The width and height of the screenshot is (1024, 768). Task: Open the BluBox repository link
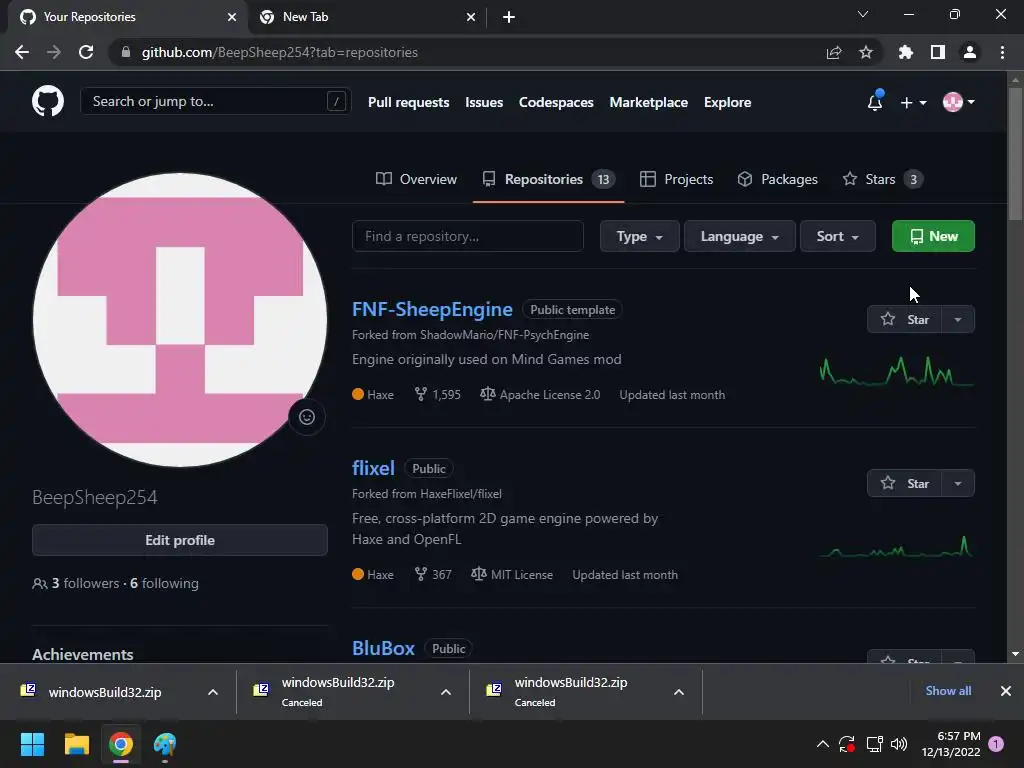coord(383,648)
